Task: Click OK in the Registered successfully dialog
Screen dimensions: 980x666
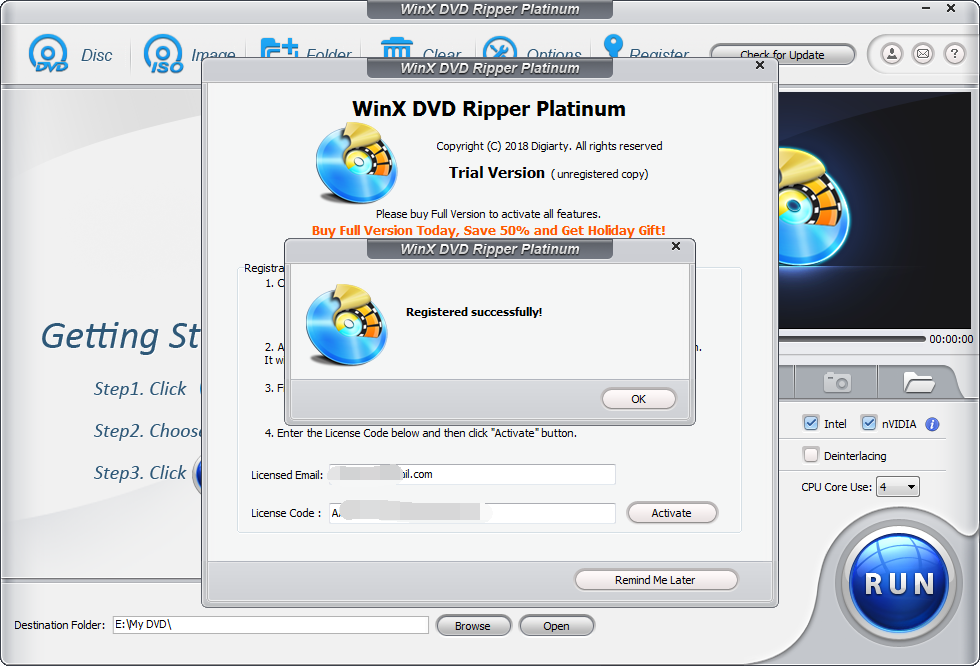Action: point(638,399)
